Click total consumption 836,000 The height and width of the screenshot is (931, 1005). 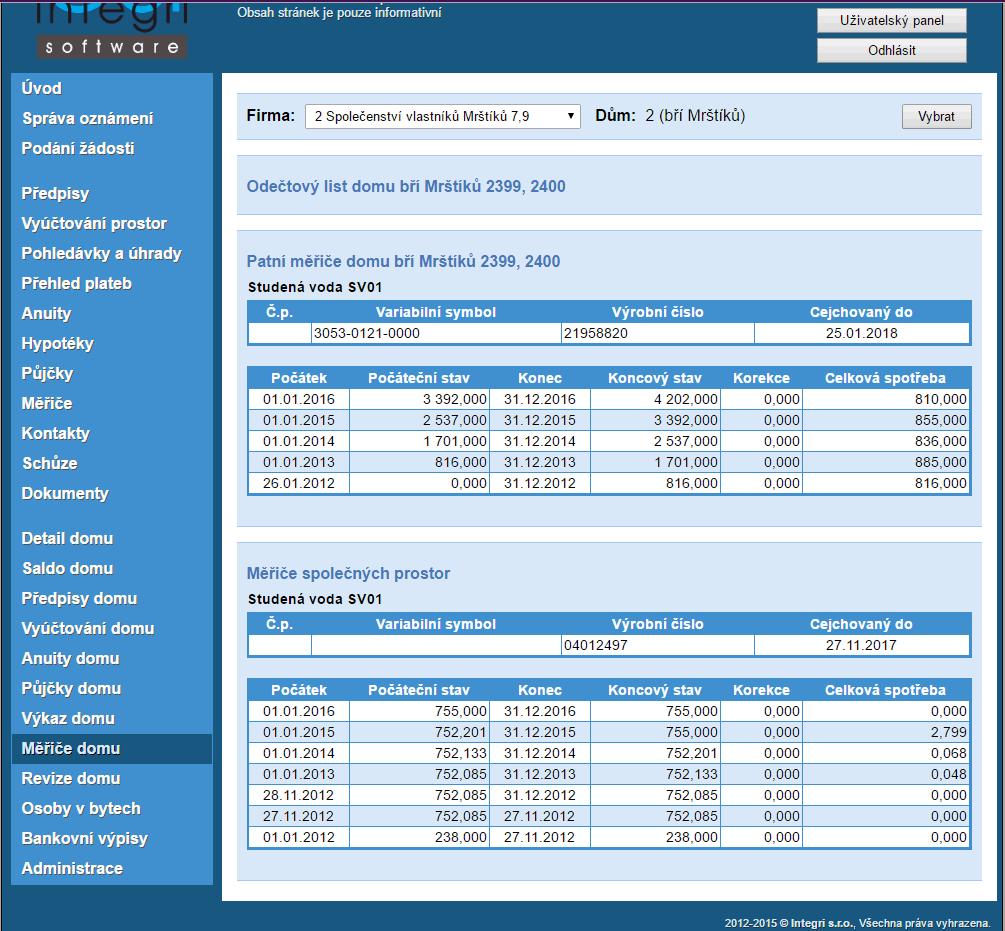[940, 441]
